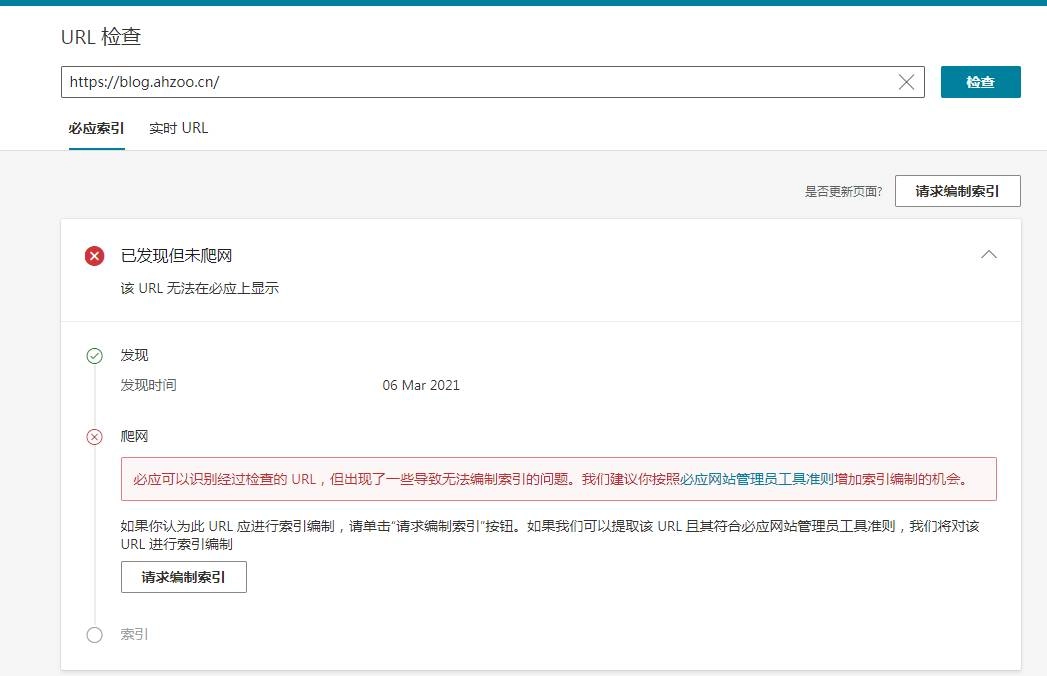Image resolution: width=1047 pixels, height=676 pixels.
Task: Click the discovery date 06 Mar 2021
Action: coord(420,384)
